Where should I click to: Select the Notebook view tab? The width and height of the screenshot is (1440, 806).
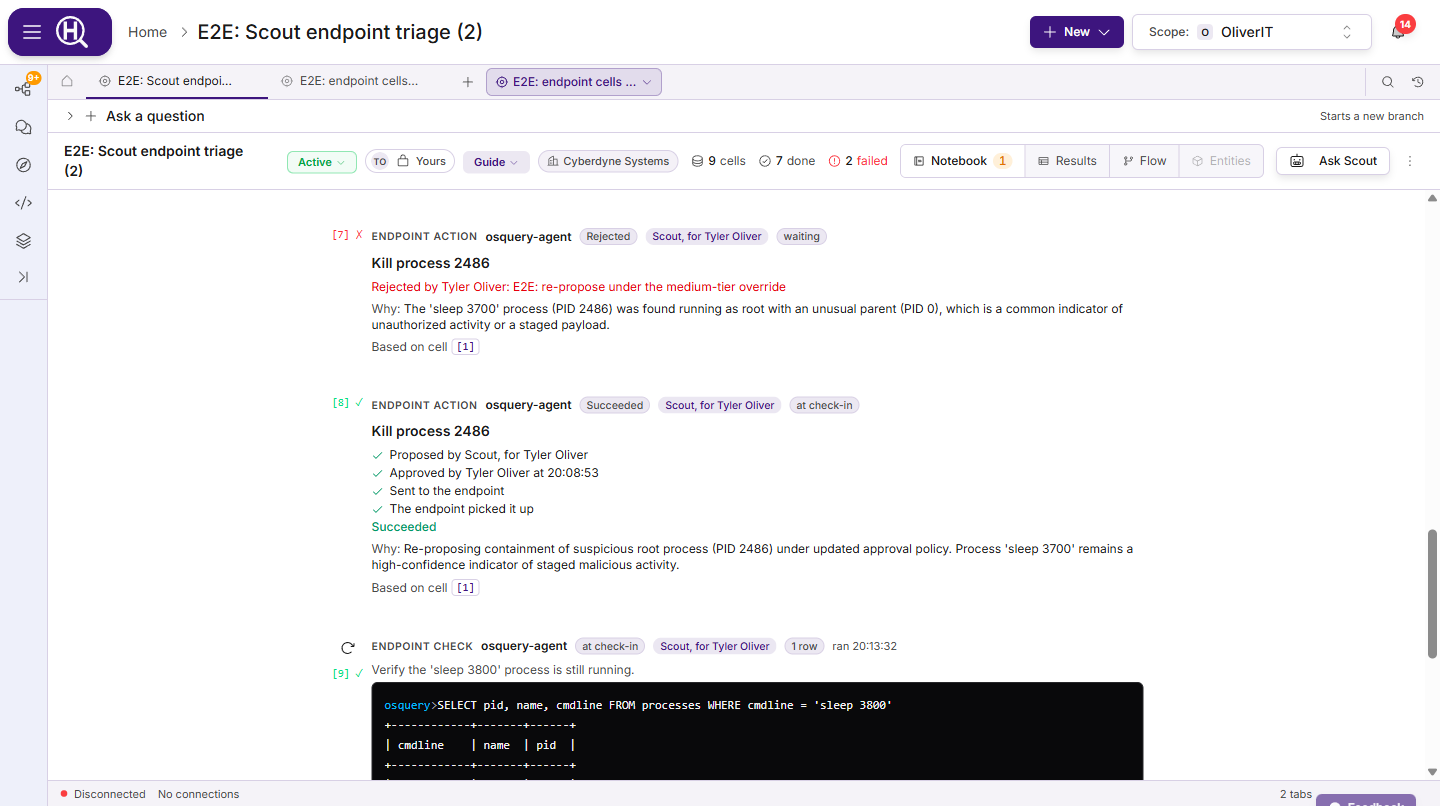tap(962, 161)
